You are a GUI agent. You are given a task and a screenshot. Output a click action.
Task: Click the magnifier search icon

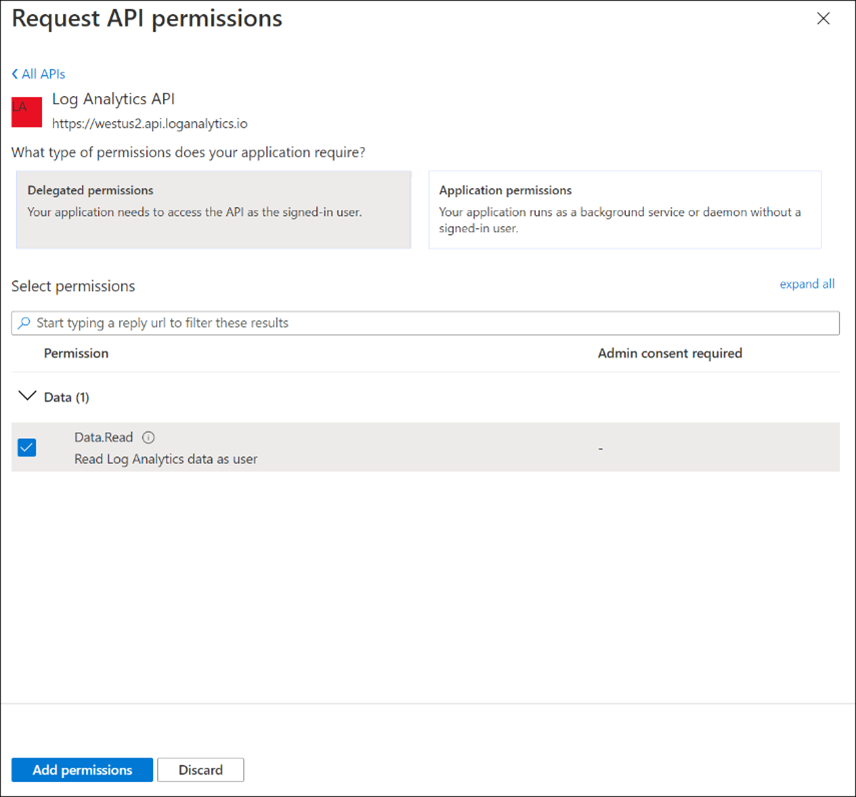pos(24,323)
